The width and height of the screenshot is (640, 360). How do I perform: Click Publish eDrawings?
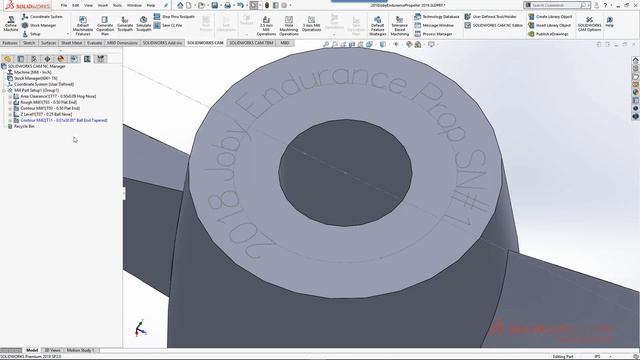548,34
